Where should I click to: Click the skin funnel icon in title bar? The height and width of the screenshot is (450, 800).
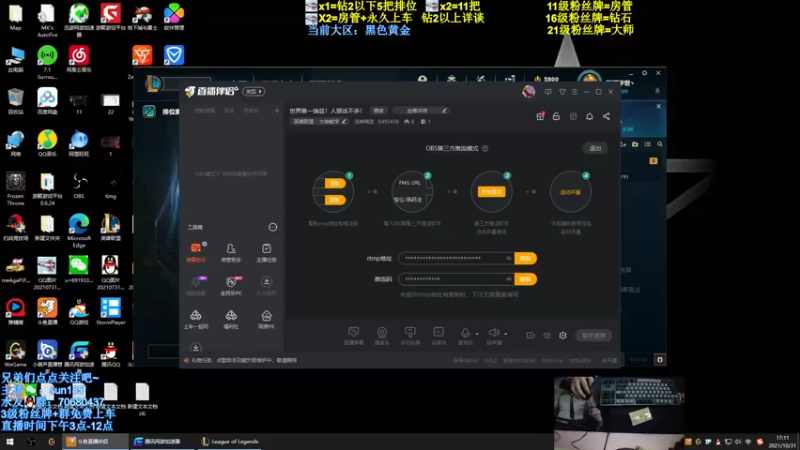point(562,92)
